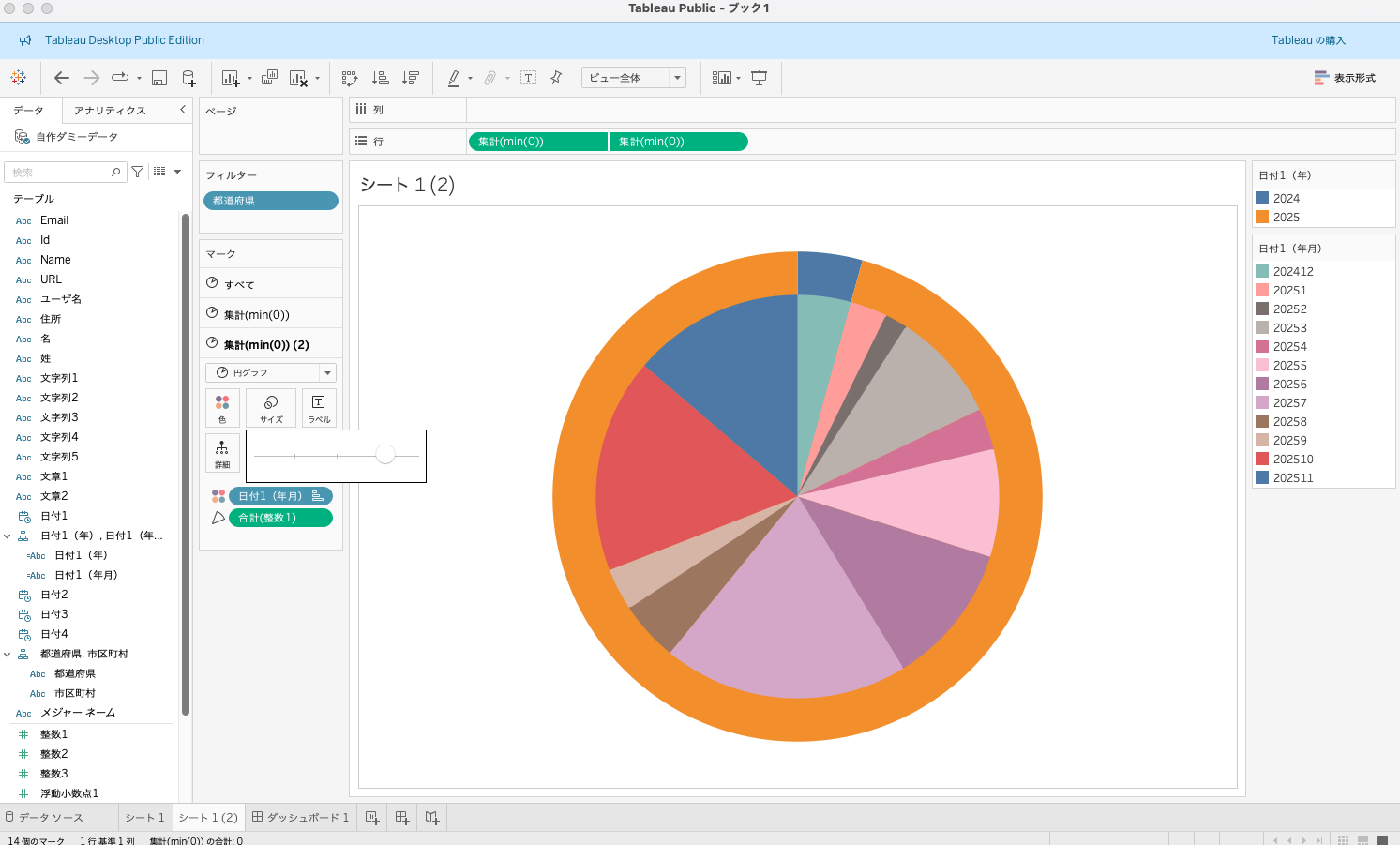1400x845 pixels.
Task: Click the swap rows and columns icon
Action: (350, 78)
